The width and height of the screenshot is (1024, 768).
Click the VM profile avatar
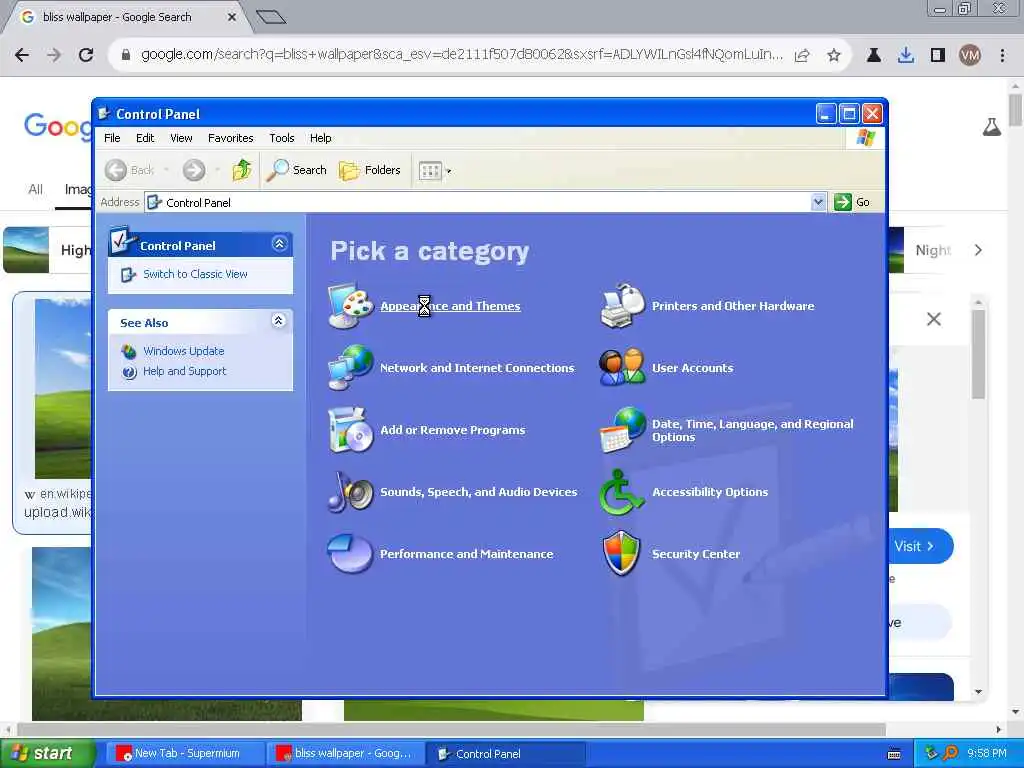coord(970,56)
